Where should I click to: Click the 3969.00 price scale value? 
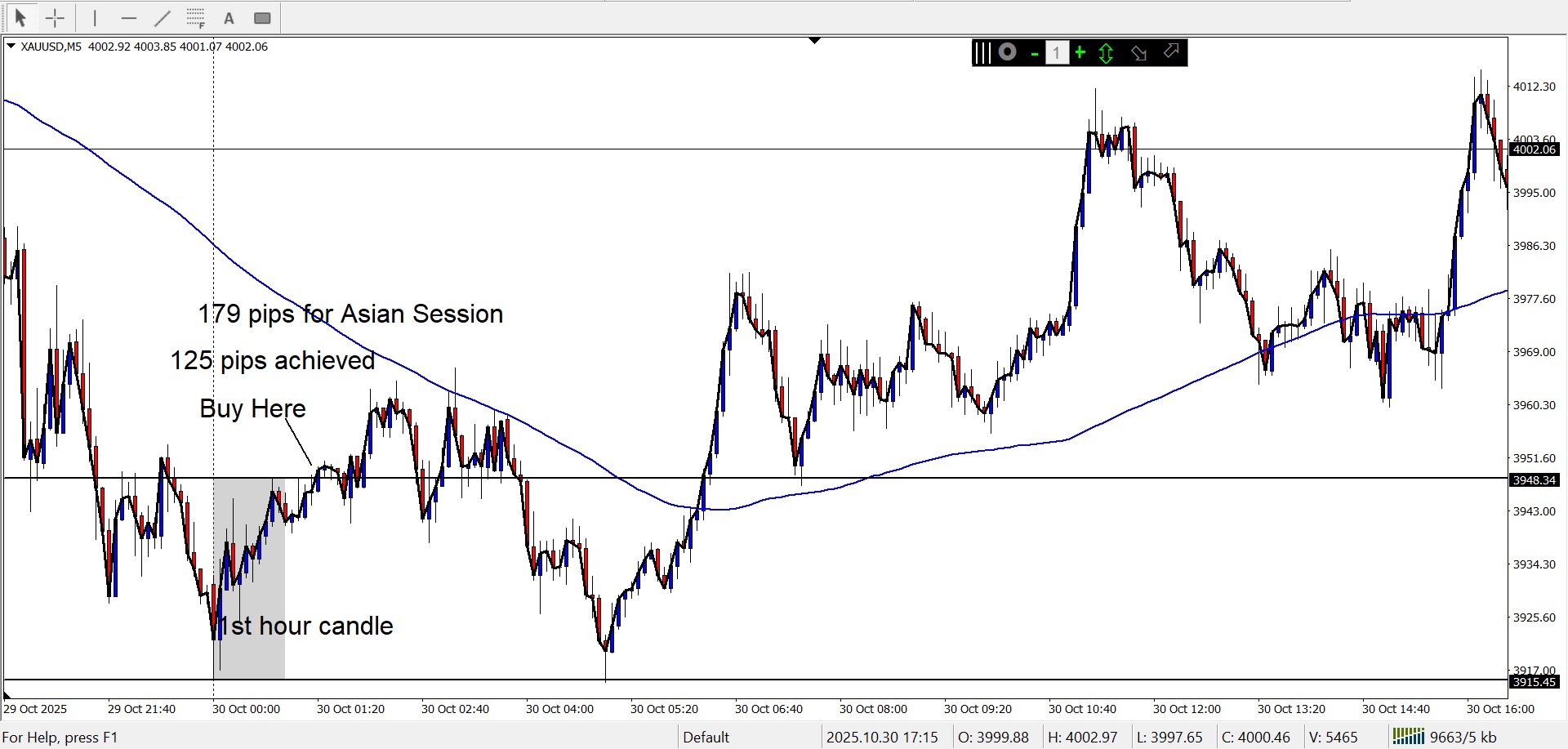[1535, 352]
